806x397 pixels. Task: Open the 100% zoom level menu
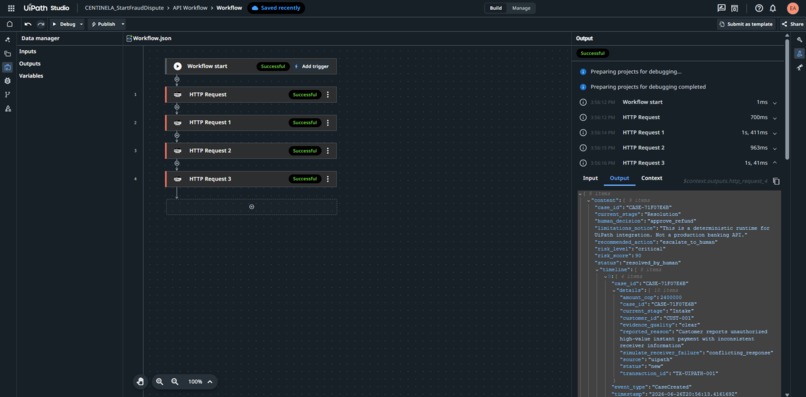click(200, 382)
